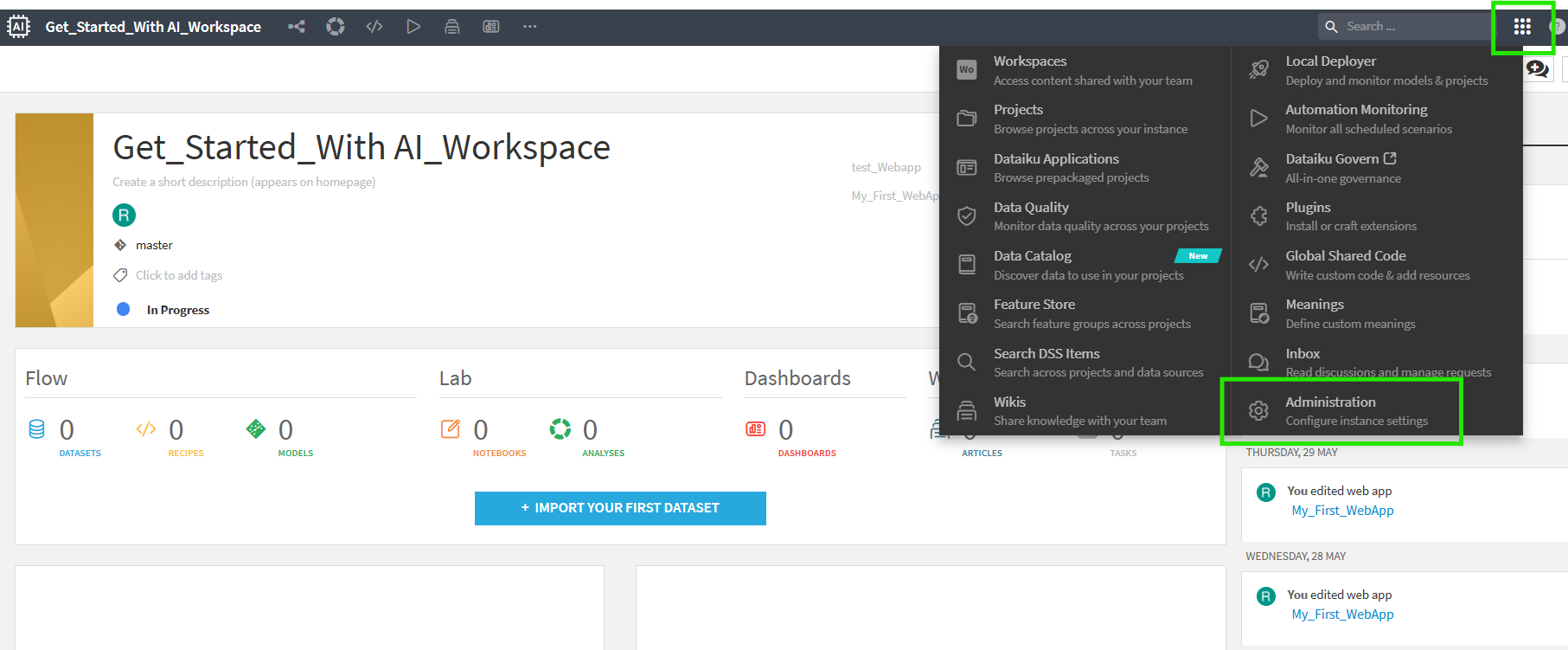
Task: Open Plugins menu entry
Action: (1377, 216)
